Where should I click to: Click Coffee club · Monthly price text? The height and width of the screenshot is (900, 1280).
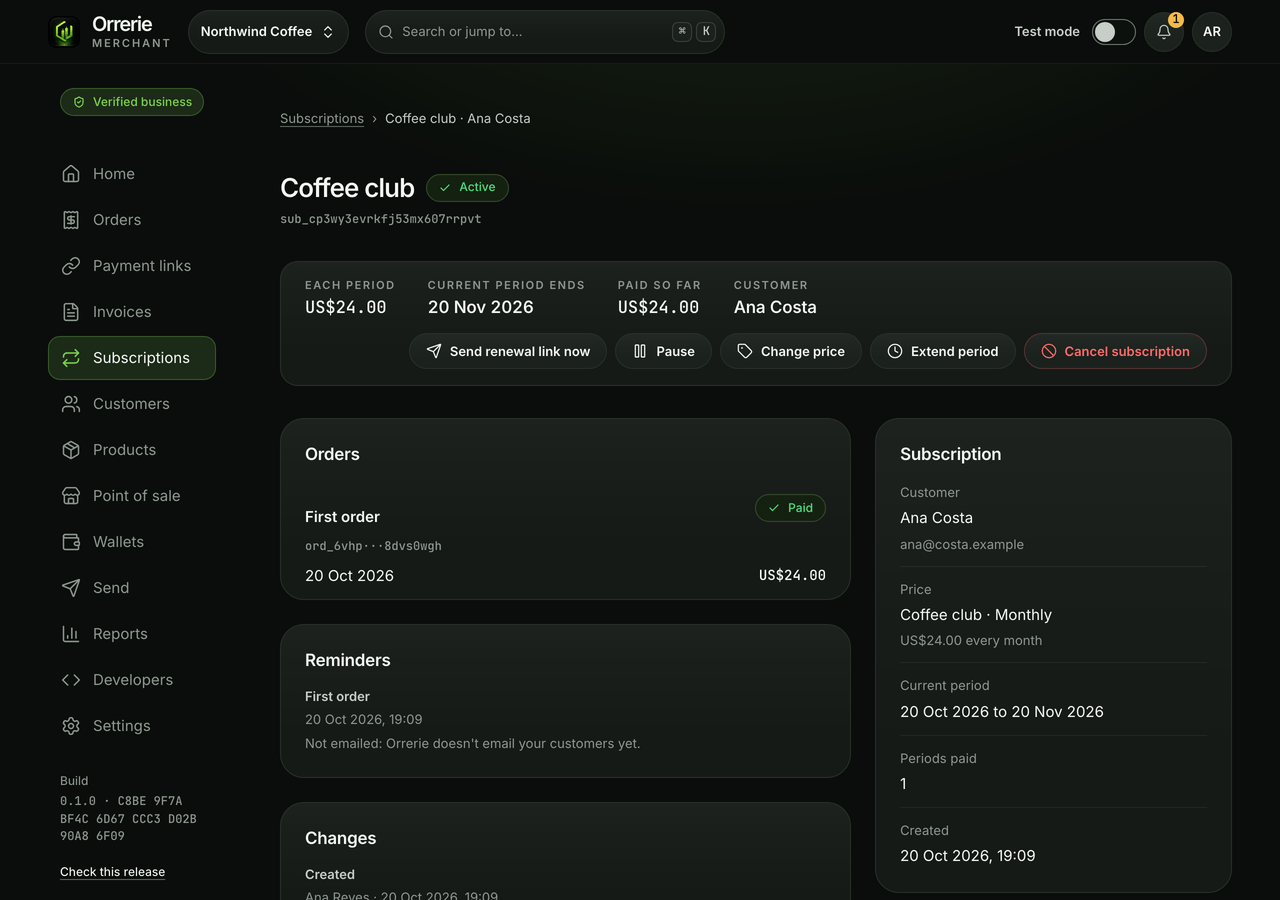pos(976,615)
